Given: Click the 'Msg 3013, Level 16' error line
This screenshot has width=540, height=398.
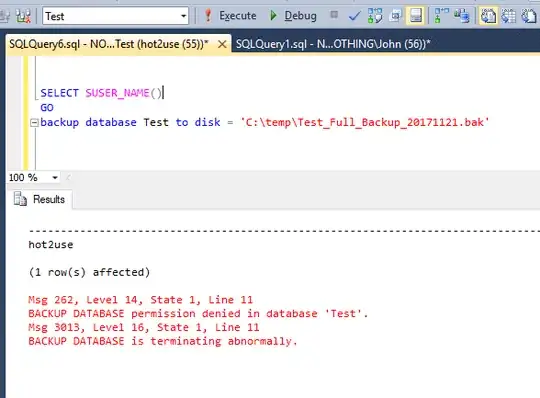Looking at the screenshot, I should [x=144, y=327].
